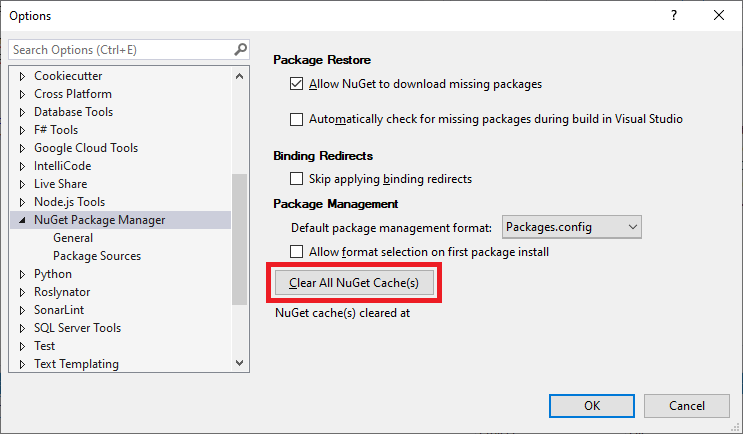Expand the Python options node
Viewport: 743px width, 434px height.
pyautogui.click(x=22, y=274)
